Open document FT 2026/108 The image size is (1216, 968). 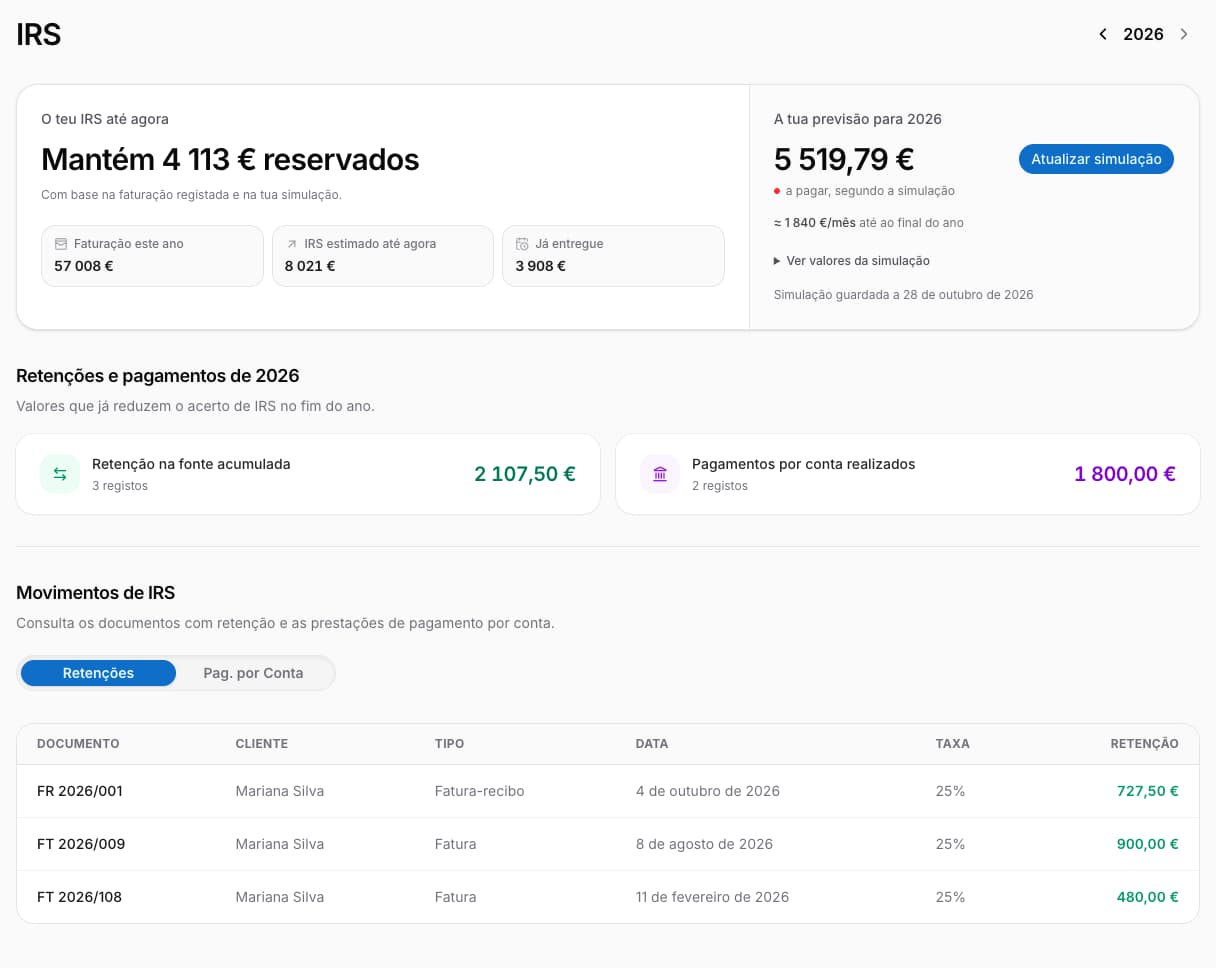pos(79,897)
